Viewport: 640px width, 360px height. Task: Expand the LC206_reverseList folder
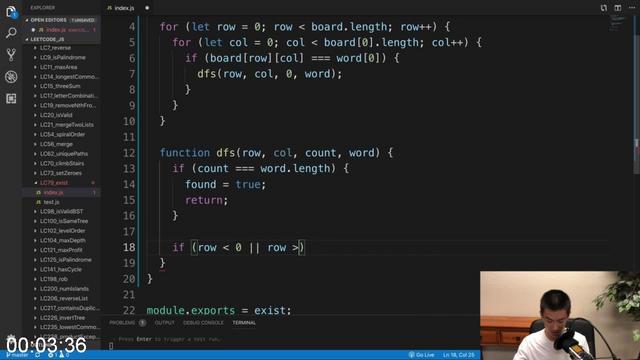64,298
